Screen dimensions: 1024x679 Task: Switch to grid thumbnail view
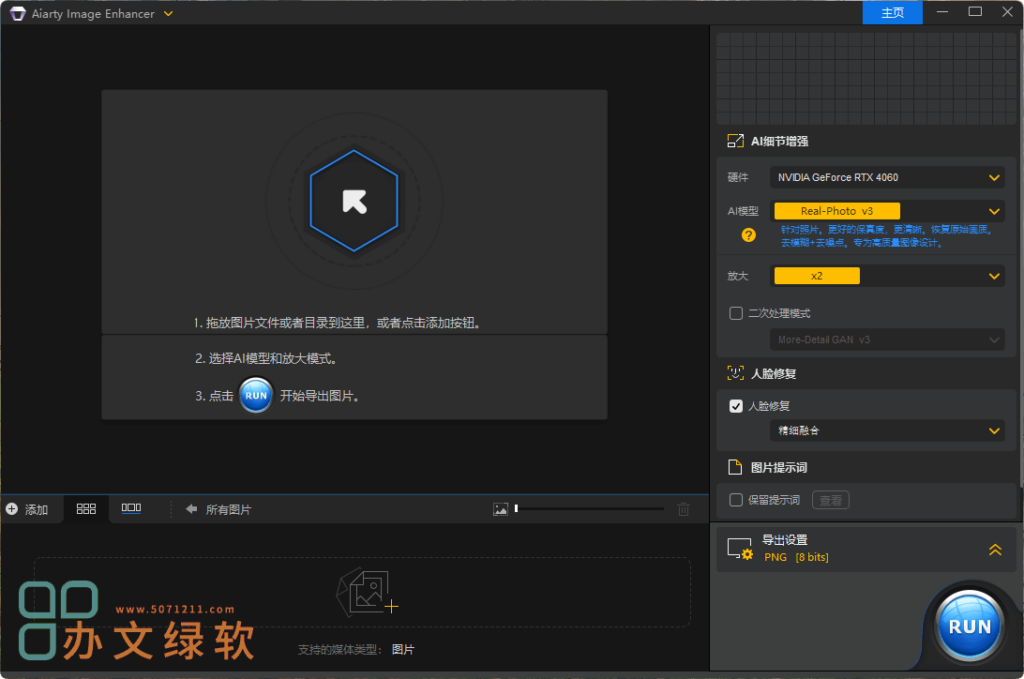(86, 509)
